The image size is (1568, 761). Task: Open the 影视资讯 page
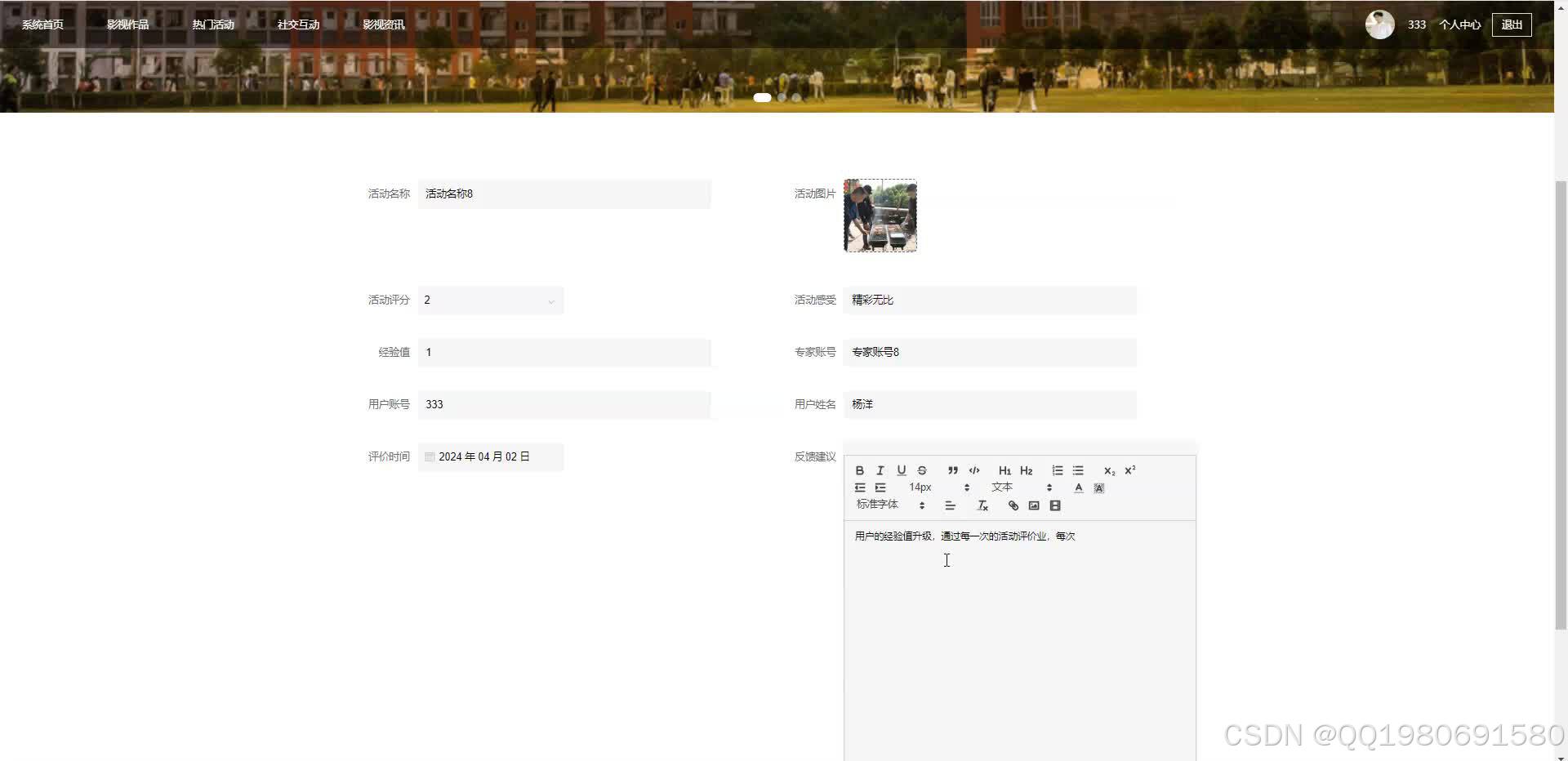384,24
